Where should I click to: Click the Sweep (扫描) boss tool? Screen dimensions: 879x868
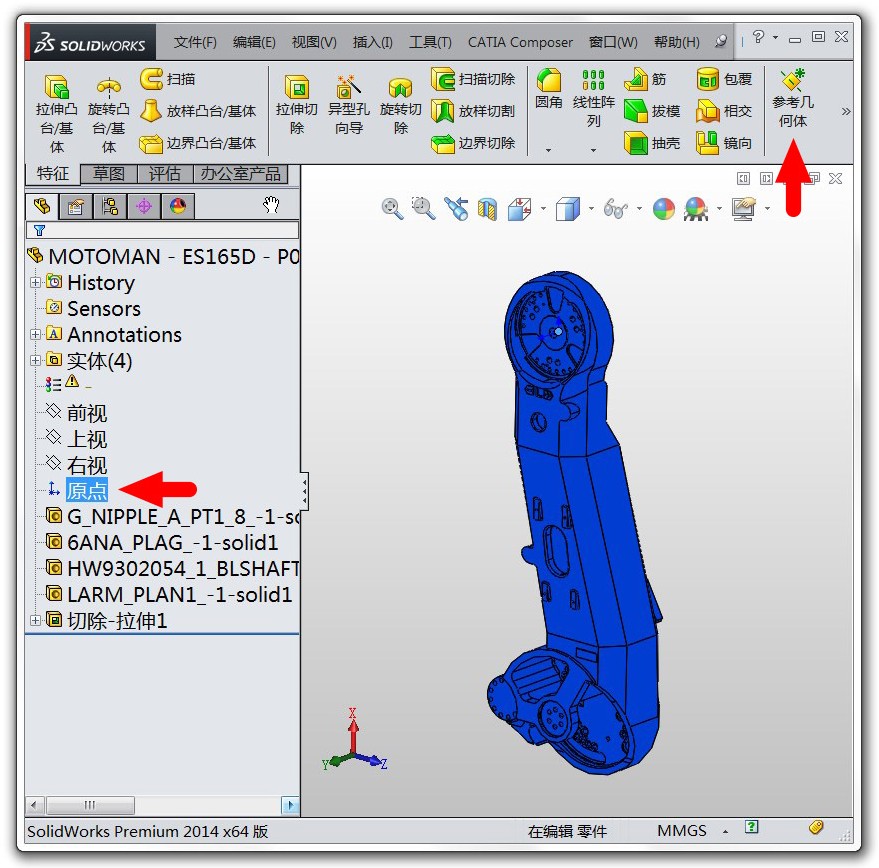point(167,79)
